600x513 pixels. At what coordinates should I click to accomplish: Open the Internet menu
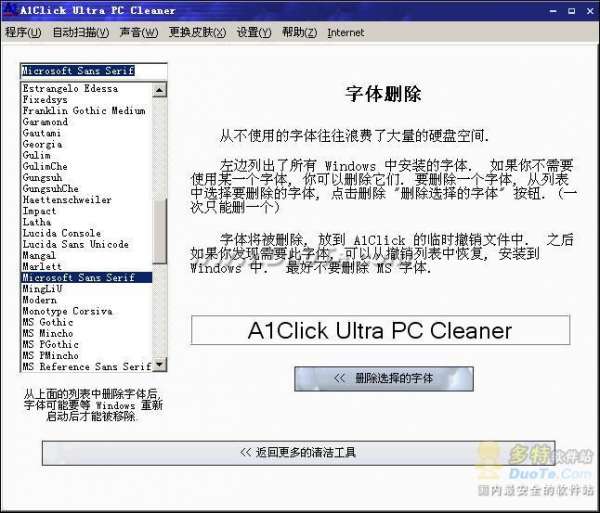click(x=346, y=33)
